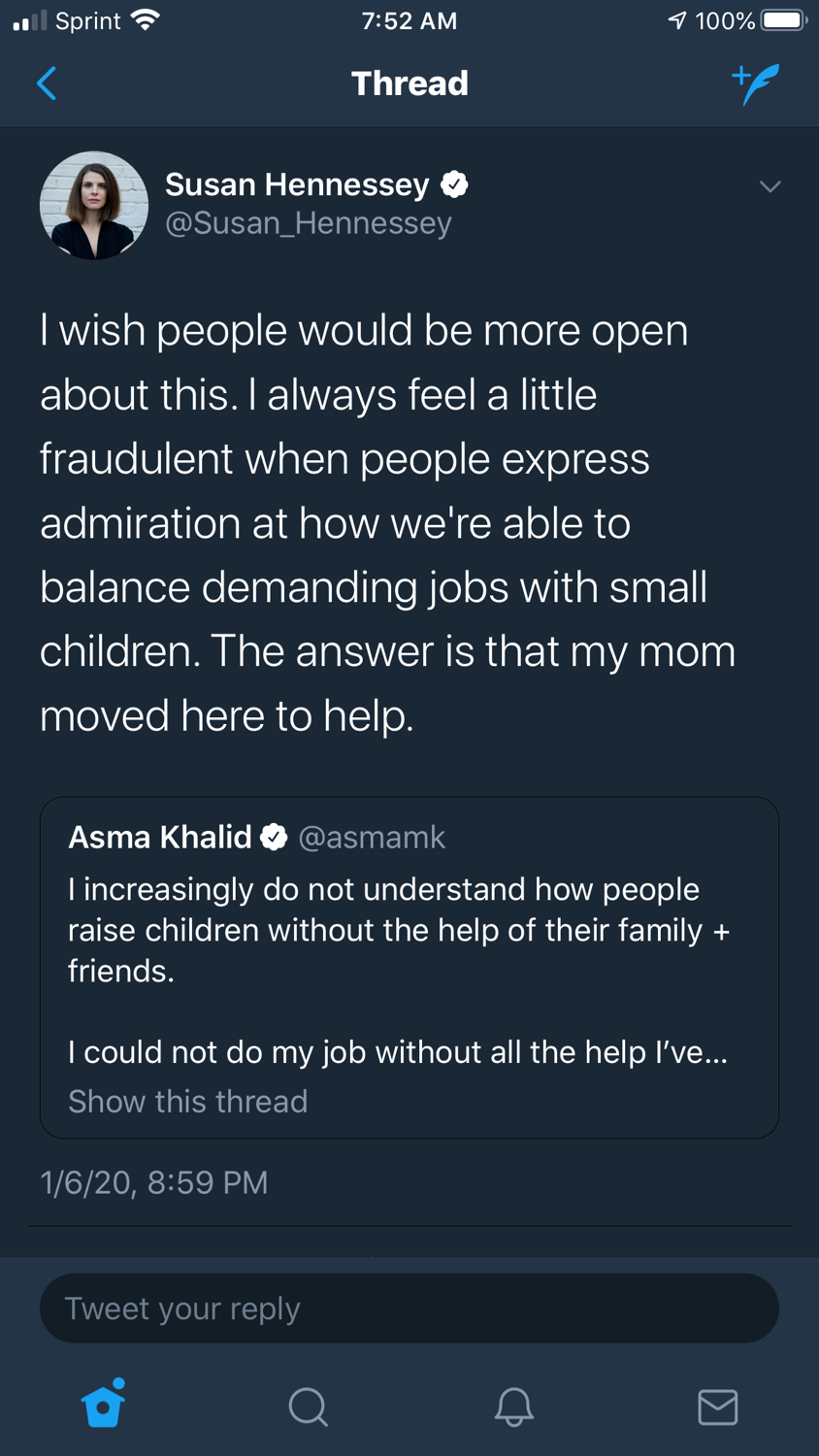This screenshot has height=1456, width=819.
Task: Open the Search tab
Action: (x=308, y=1406)
